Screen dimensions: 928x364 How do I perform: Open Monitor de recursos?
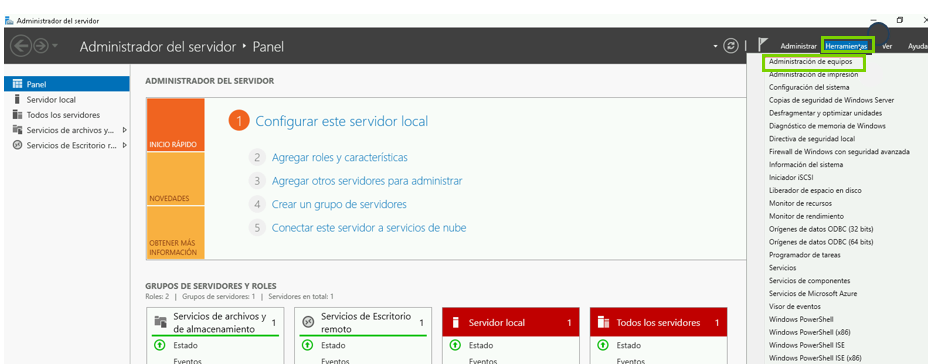point(800,204)
